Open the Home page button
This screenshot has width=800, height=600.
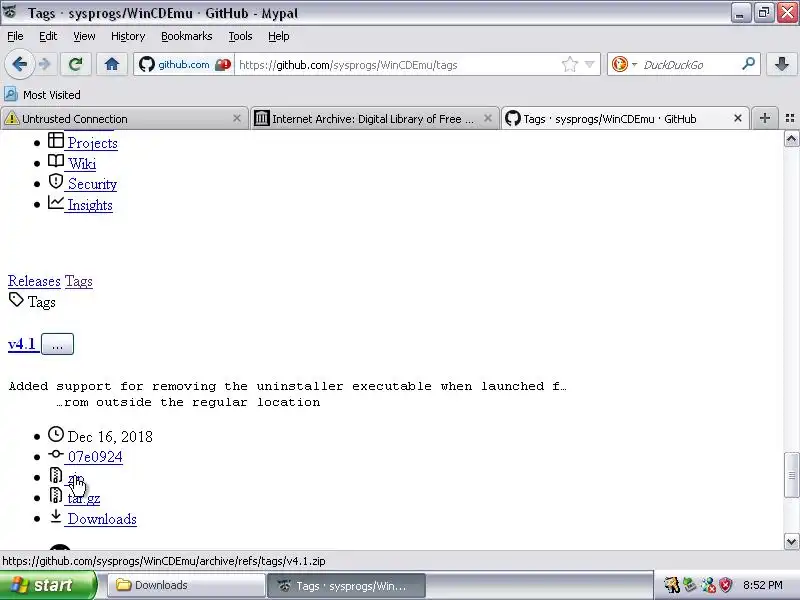point(112,64)
